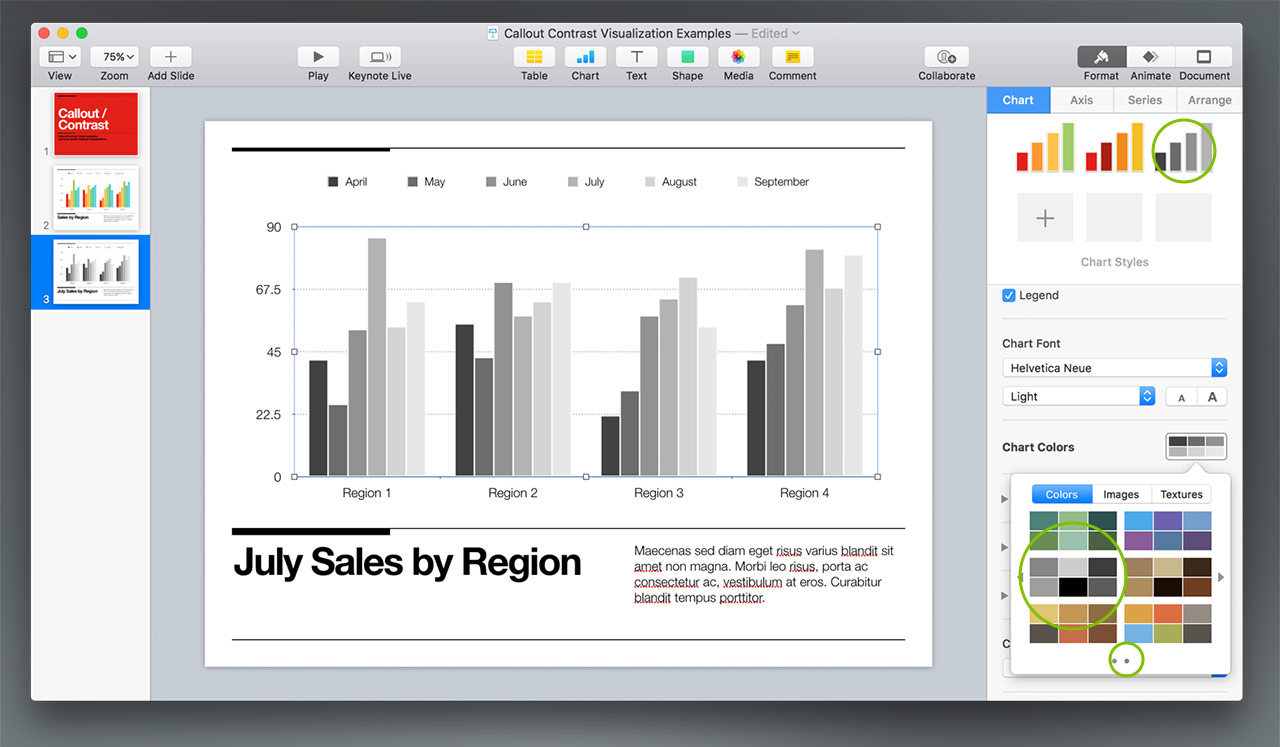
Task: Click the Media toolbar icon
Action: (x=738, y=58)
